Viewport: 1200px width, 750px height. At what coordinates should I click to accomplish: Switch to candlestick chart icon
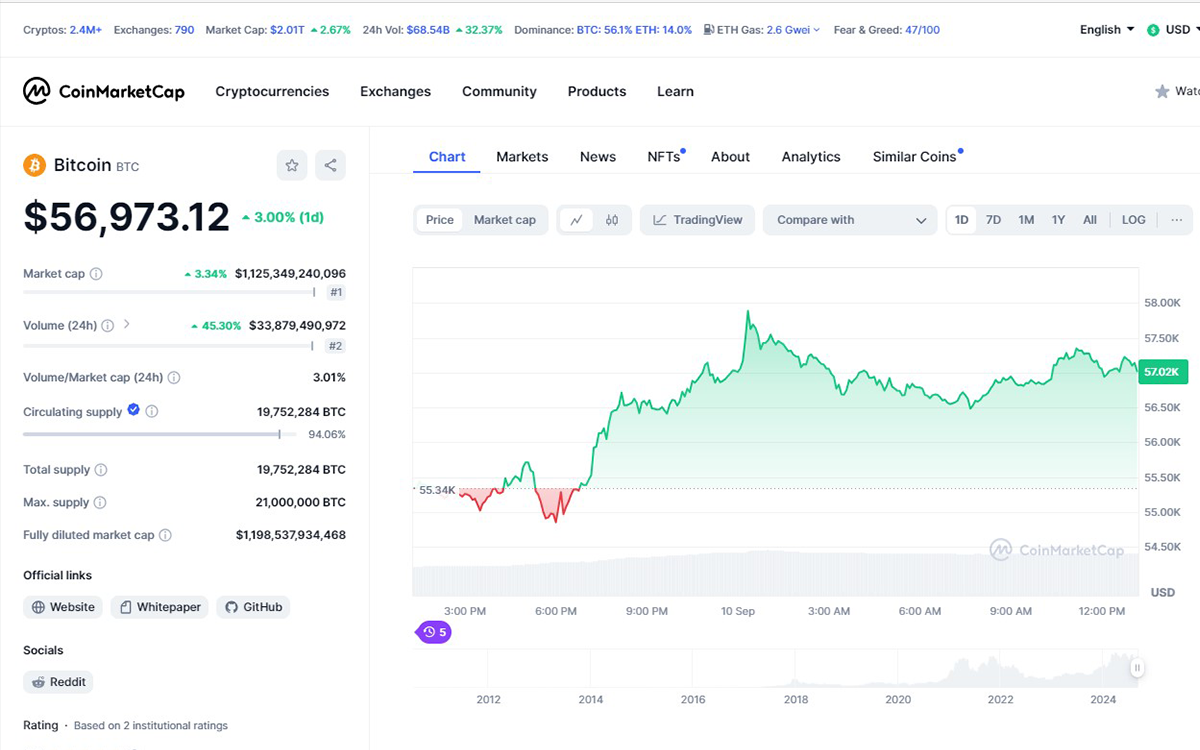[612, 220]
